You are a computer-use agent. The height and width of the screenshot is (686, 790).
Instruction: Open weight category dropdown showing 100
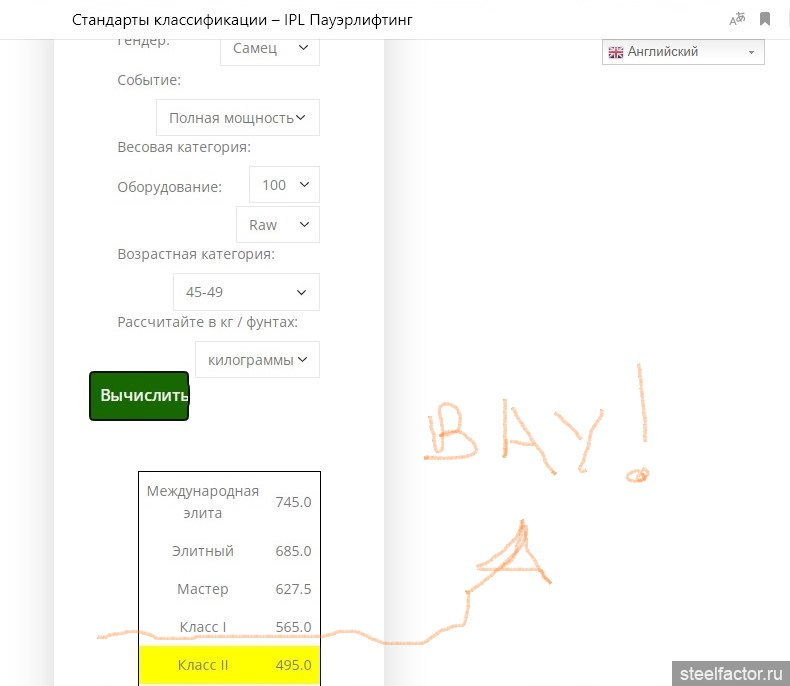pos(284,185)
